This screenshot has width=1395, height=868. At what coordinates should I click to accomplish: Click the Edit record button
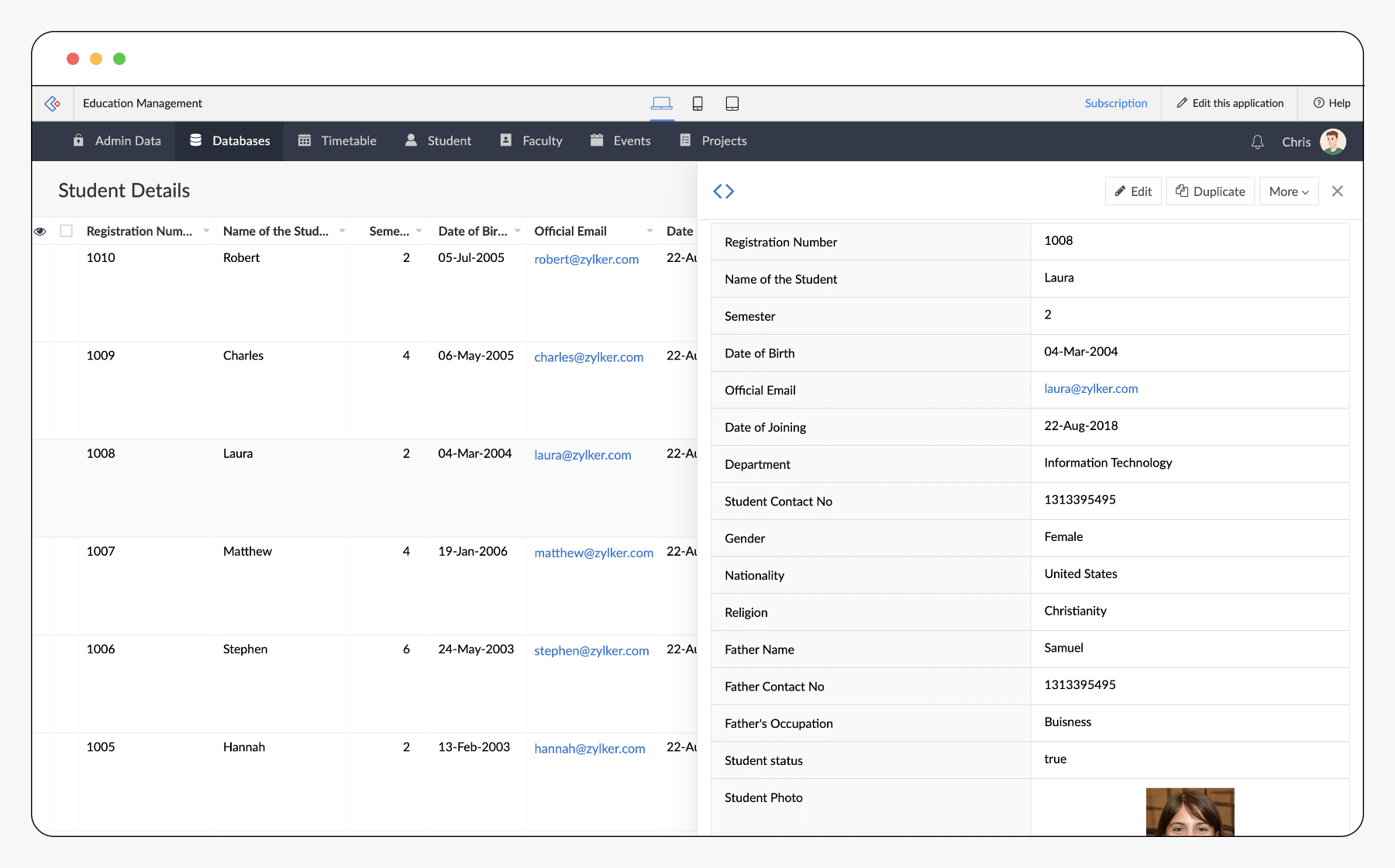1133,191
